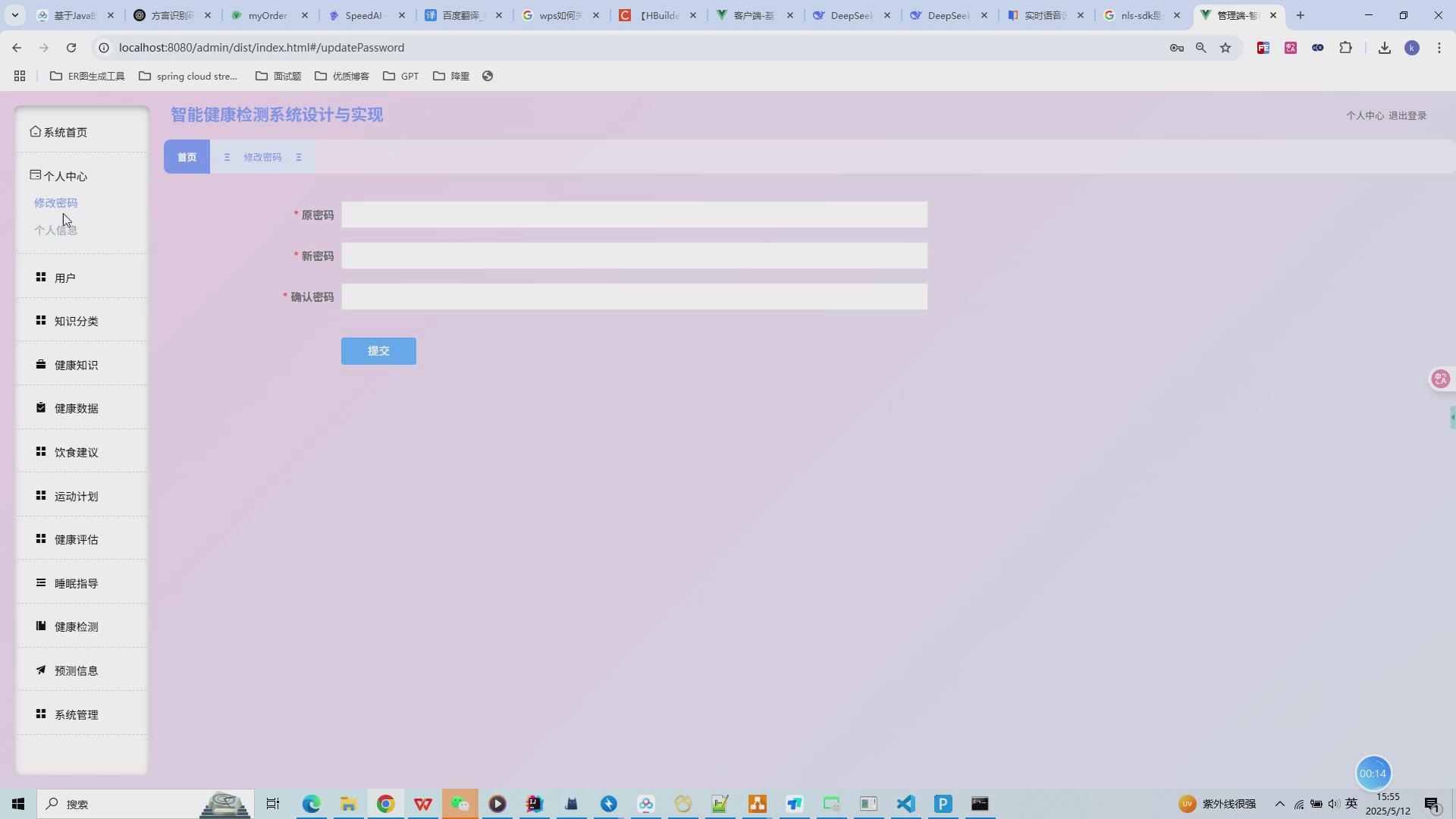Click the paper plane icon beside 预测信息
This screenshot has width=1456, height=819.
(41, 670)
